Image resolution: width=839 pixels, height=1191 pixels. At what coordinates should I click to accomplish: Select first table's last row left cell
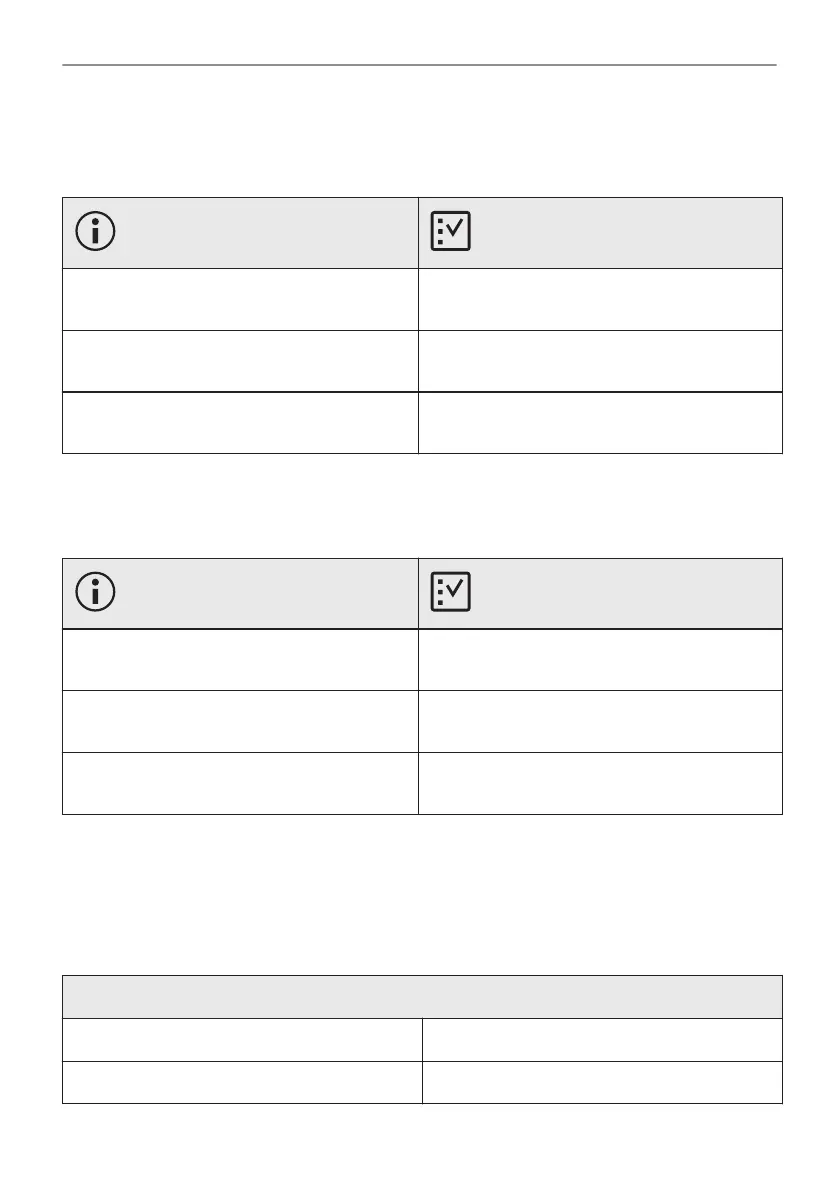(240, 423)
